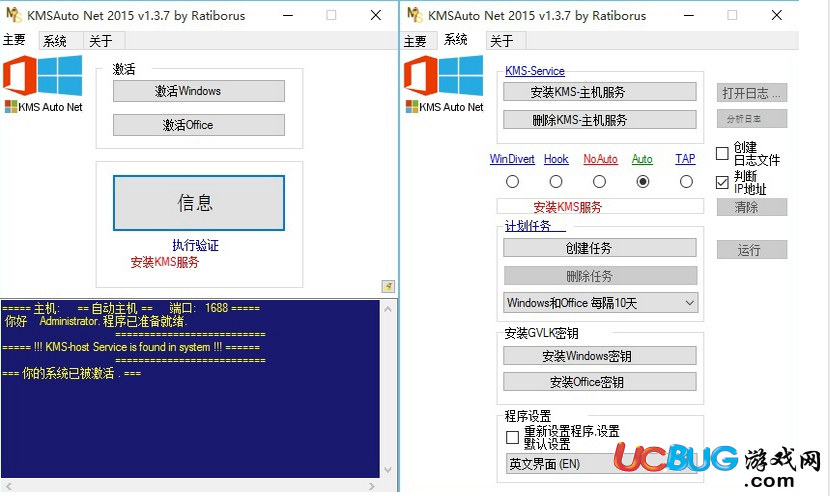This screenshot has width=830, height=496.
Task: Click the large 信息 button
Action: (199, 203)
